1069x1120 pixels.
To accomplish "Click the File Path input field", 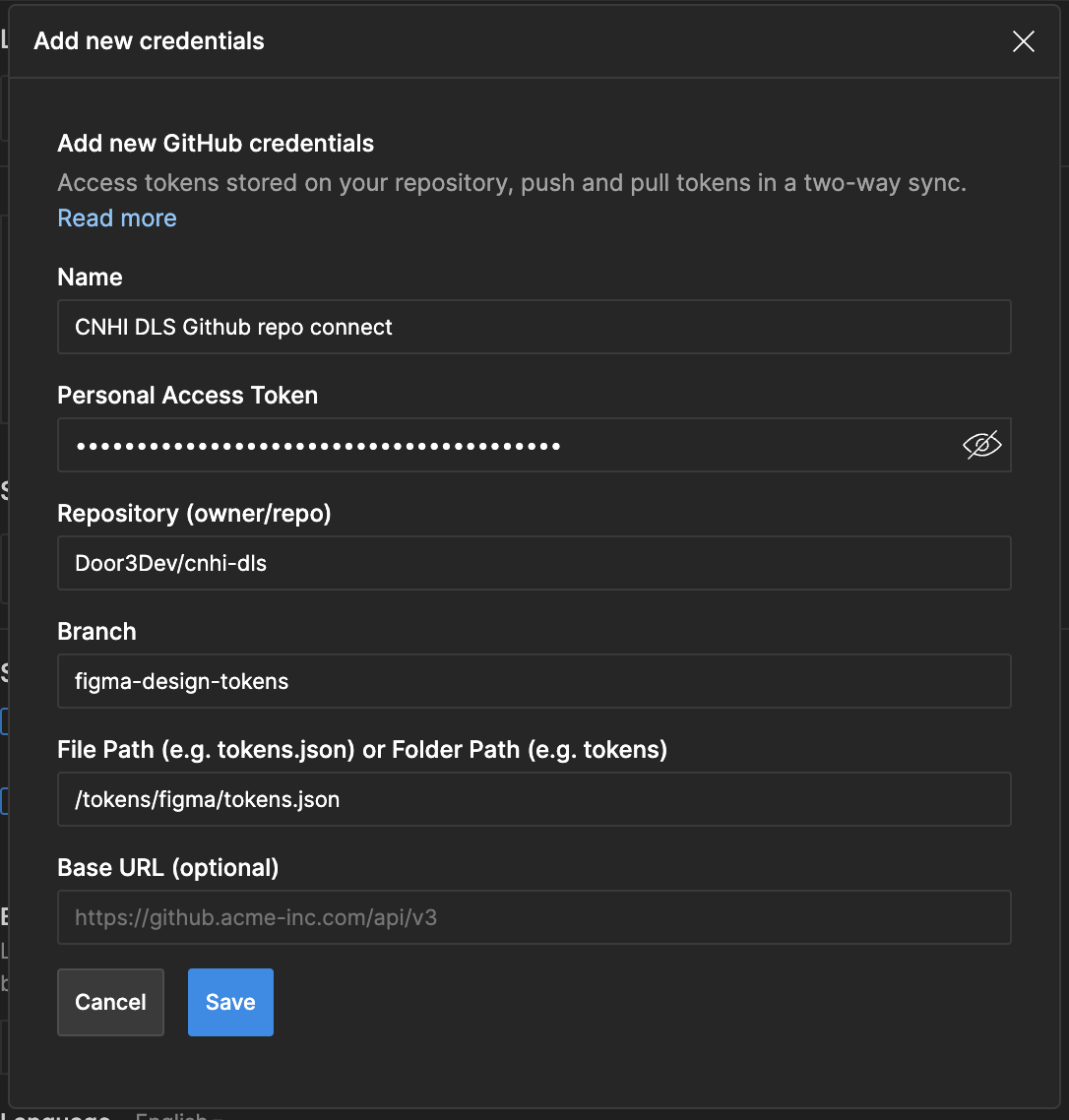I will (x=534, y=799).
